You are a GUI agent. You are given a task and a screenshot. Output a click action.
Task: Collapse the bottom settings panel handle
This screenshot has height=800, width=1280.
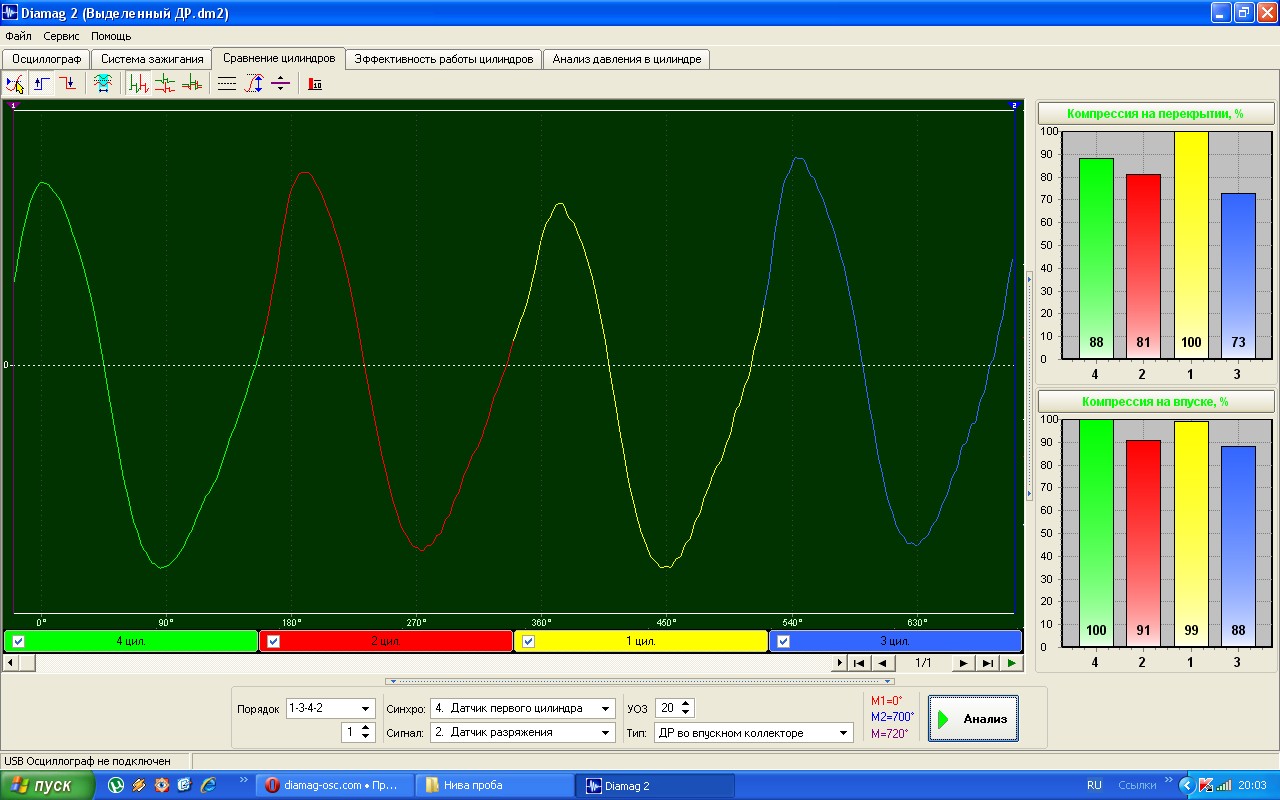pyautogui.click(x=640, y=681)
